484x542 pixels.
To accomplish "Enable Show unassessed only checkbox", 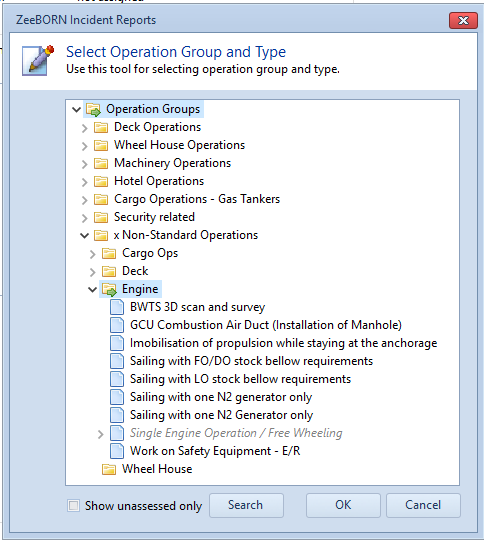I will [73, 506].
